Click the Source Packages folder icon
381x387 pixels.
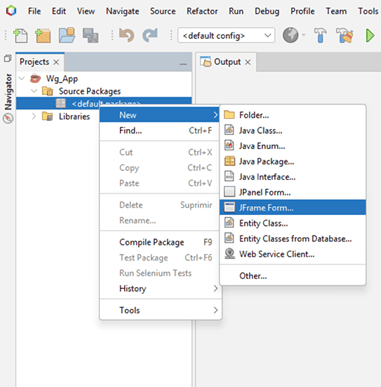[x=47, y=91]
